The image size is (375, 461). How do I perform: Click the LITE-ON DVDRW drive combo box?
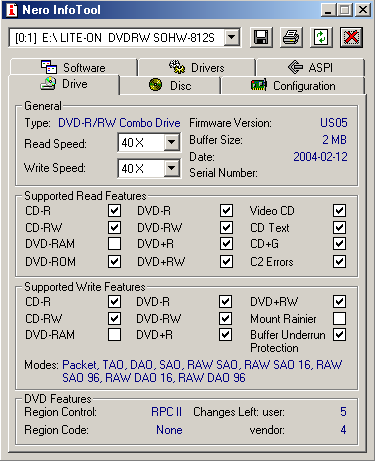[124, 38]
